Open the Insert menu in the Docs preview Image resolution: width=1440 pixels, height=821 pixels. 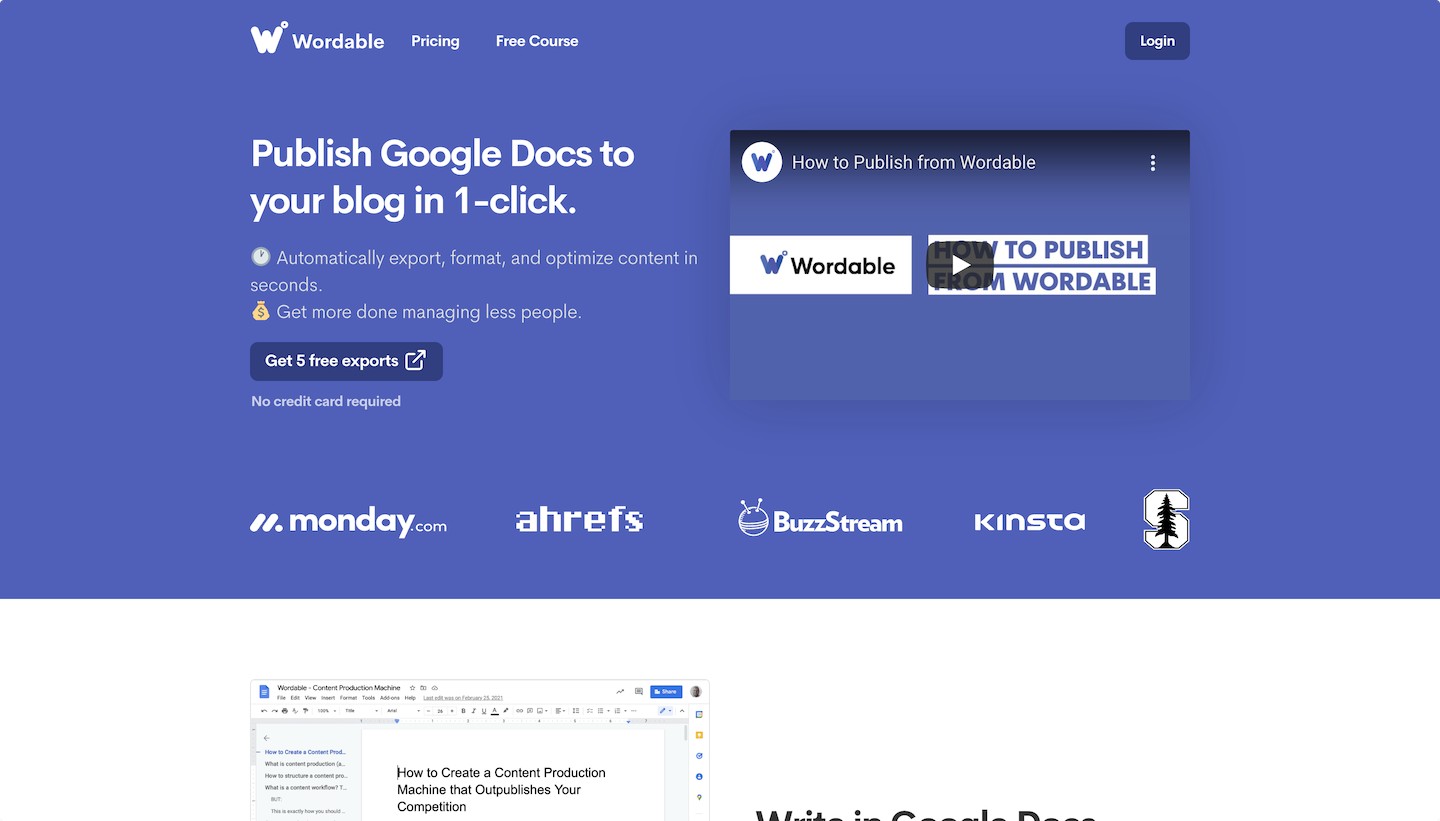[x=328, y=698]
